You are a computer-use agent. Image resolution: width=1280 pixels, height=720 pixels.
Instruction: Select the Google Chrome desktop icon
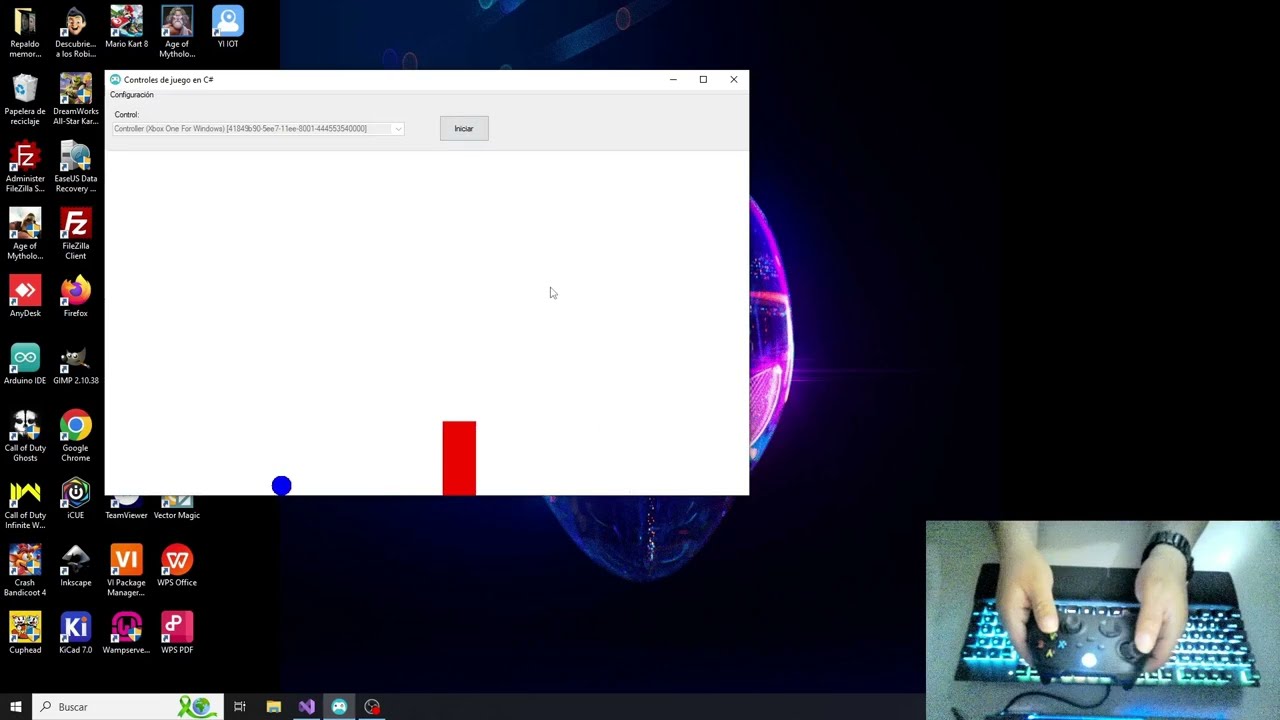tap(75, 436)
